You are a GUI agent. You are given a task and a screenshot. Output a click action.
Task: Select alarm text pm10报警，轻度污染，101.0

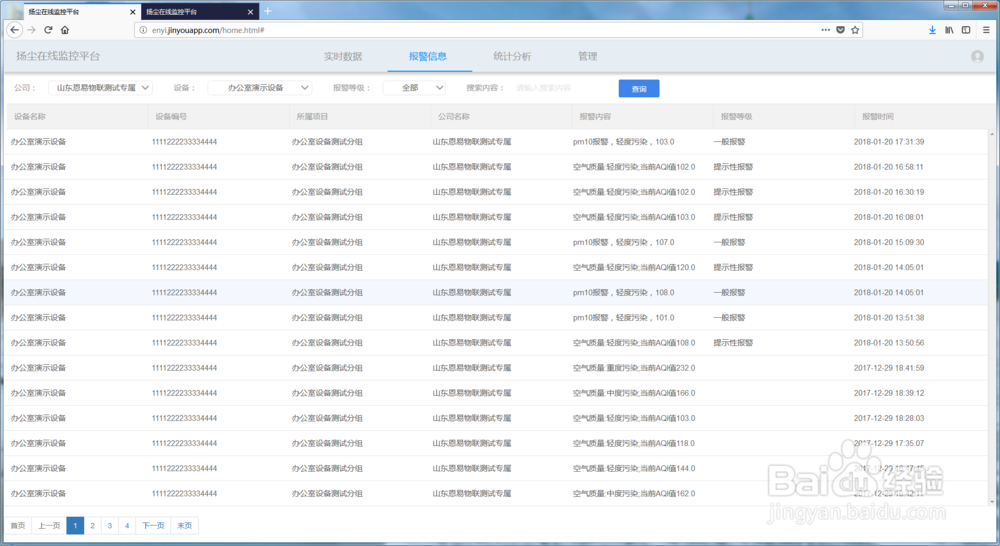coord(624,318)
